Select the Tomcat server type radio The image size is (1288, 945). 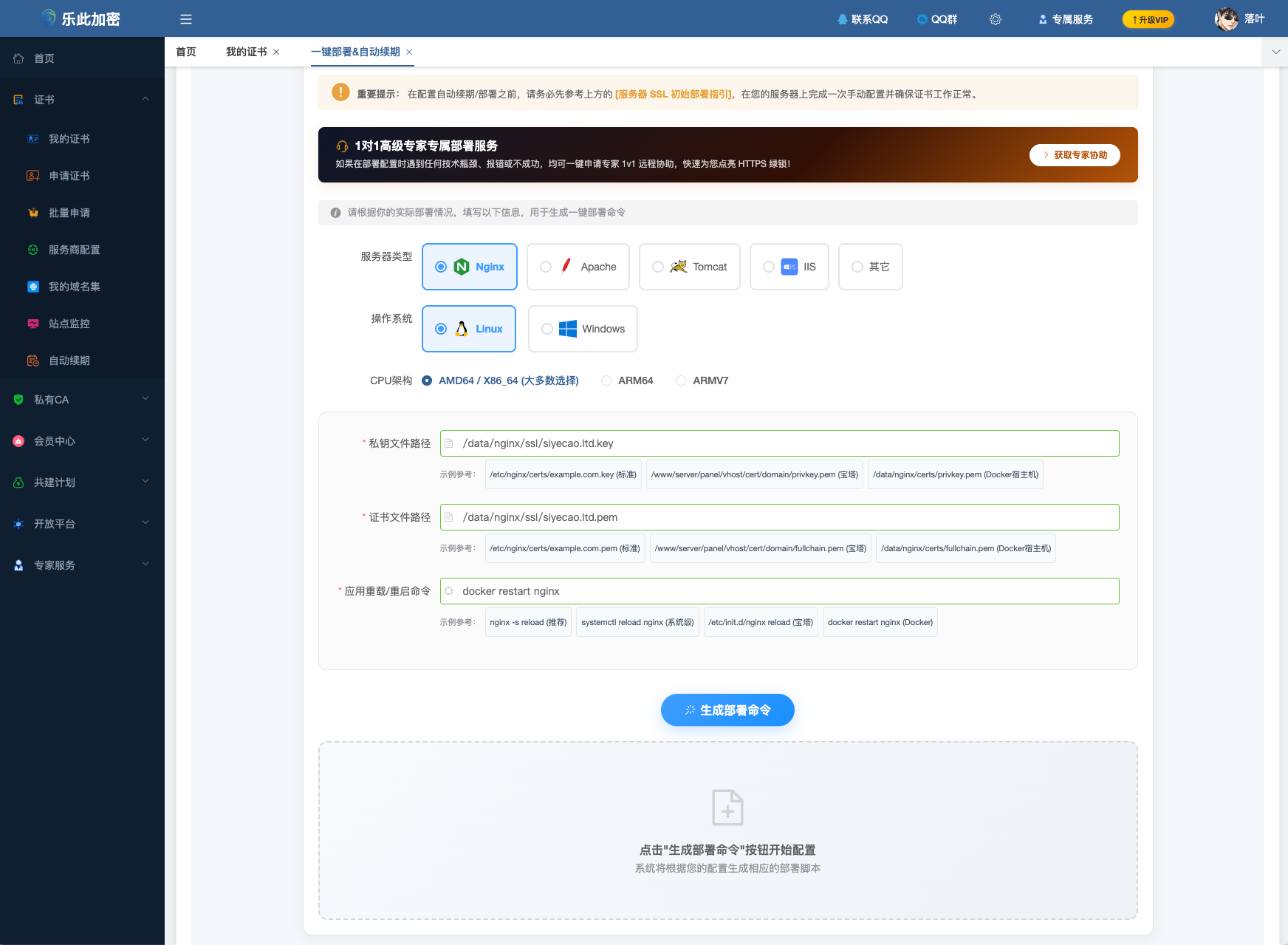point(658,267)
